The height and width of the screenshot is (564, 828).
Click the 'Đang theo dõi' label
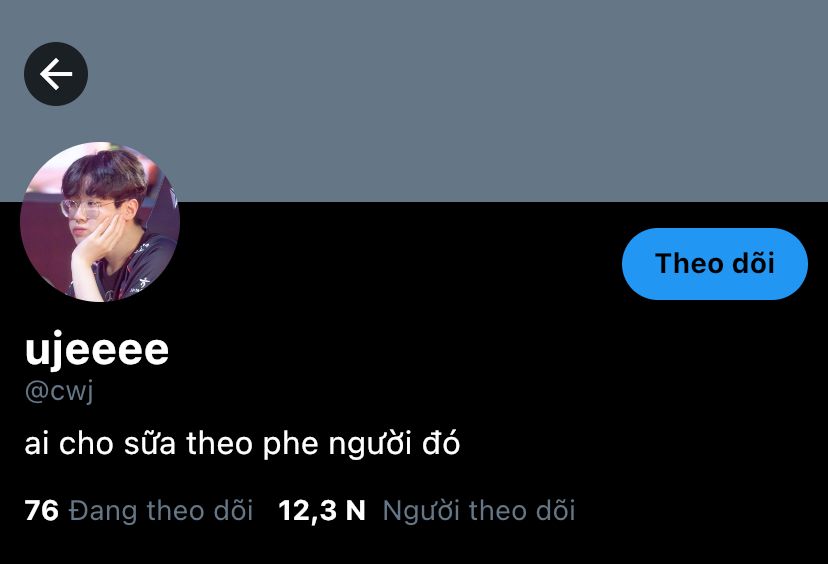tap(161, 511)
